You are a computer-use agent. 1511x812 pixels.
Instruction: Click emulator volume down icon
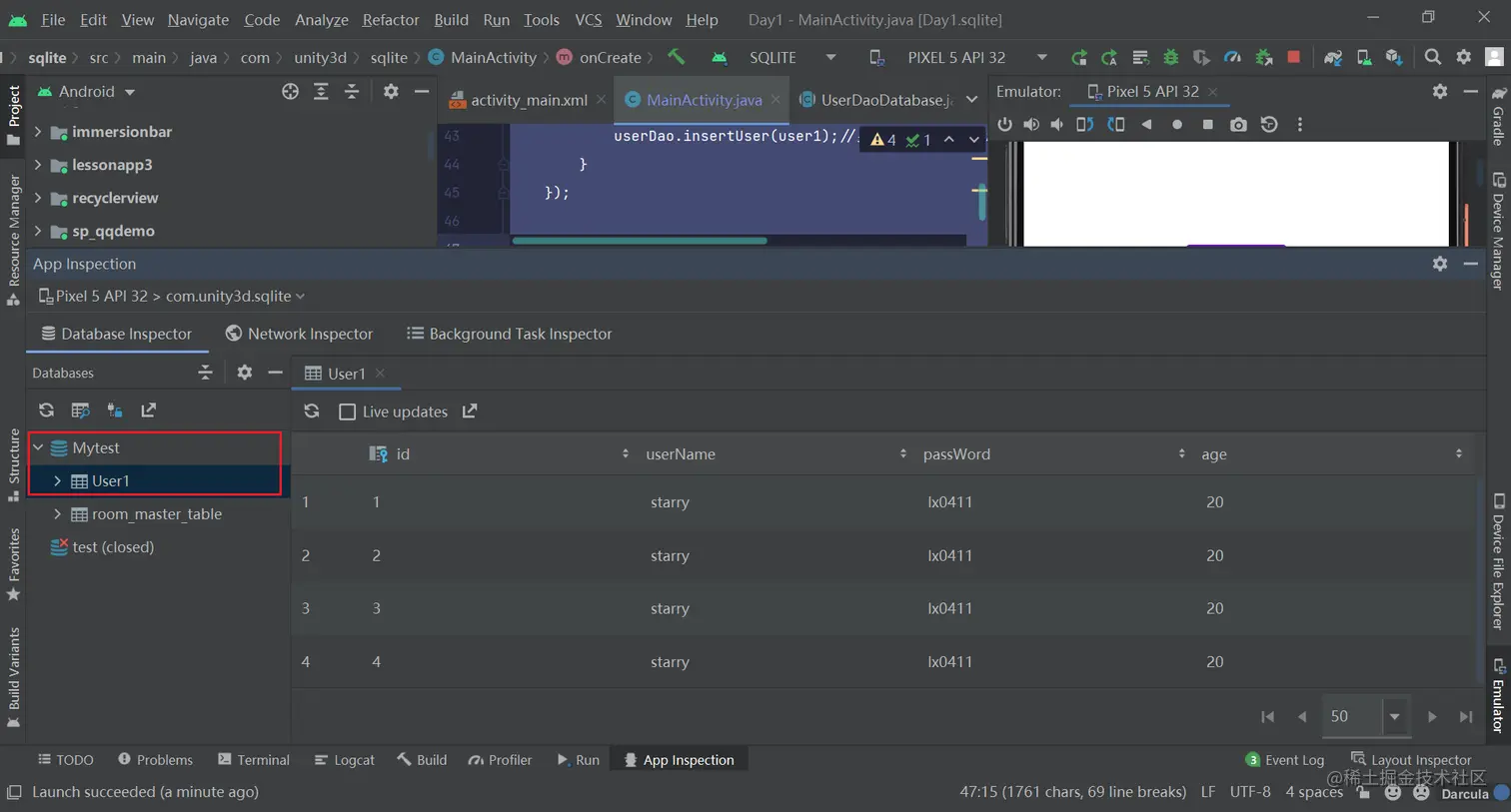[x=1057, y=125]
